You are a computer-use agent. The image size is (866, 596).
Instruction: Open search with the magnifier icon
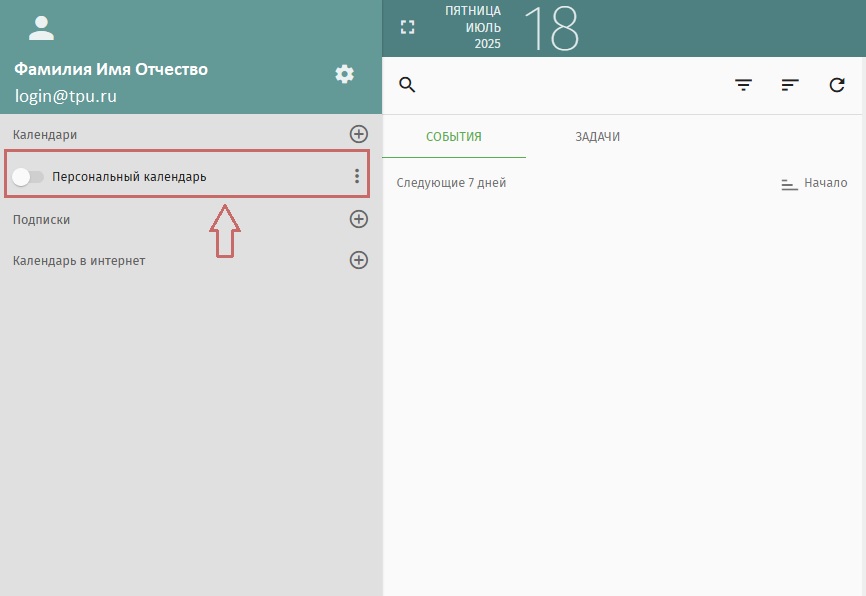pos(407,85)
